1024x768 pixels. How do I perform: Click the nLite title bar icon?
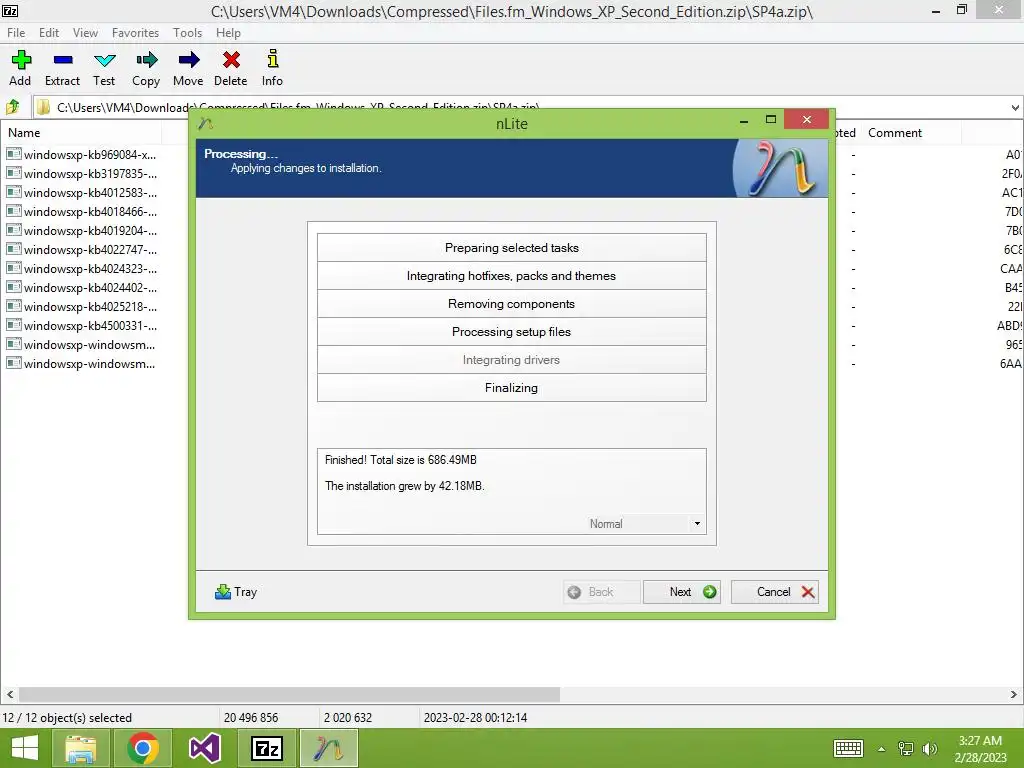(x=206, y=123)
